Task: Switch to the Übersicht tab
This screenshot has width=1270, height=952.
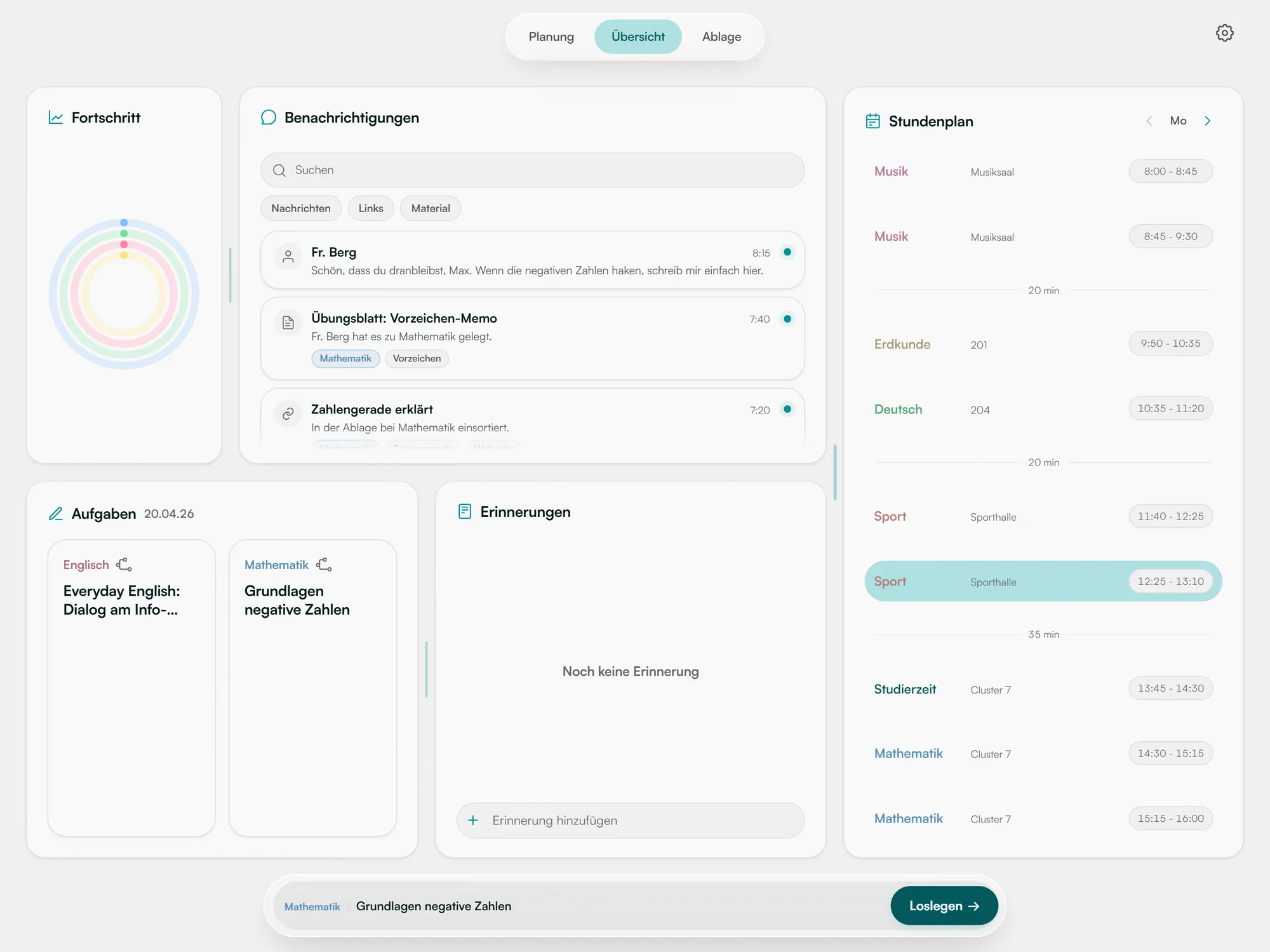Action: pos(638,37)
